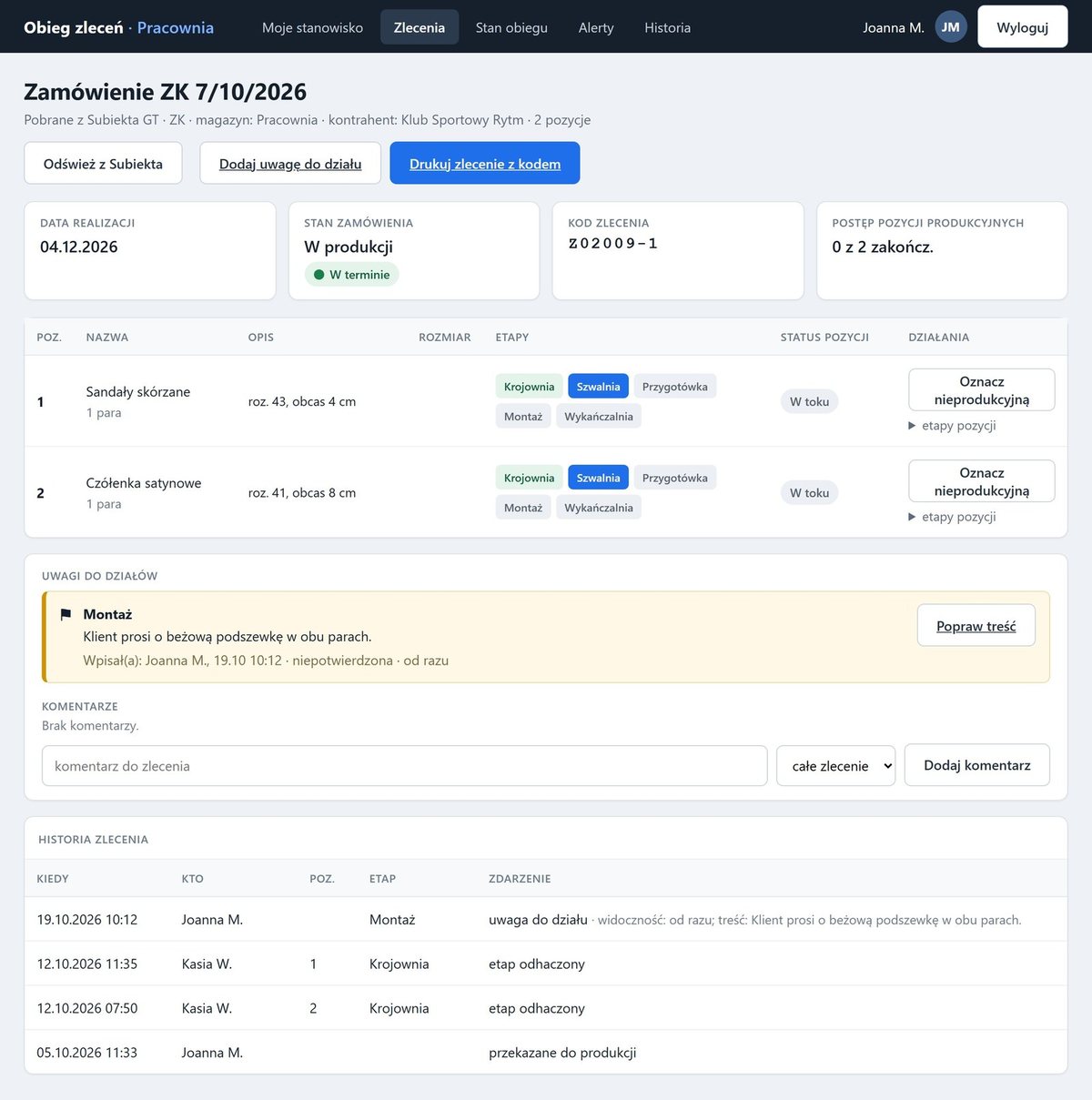Click Drukuj zlecenie z kodem
Screen dimensions: 1092x1100
485,164
